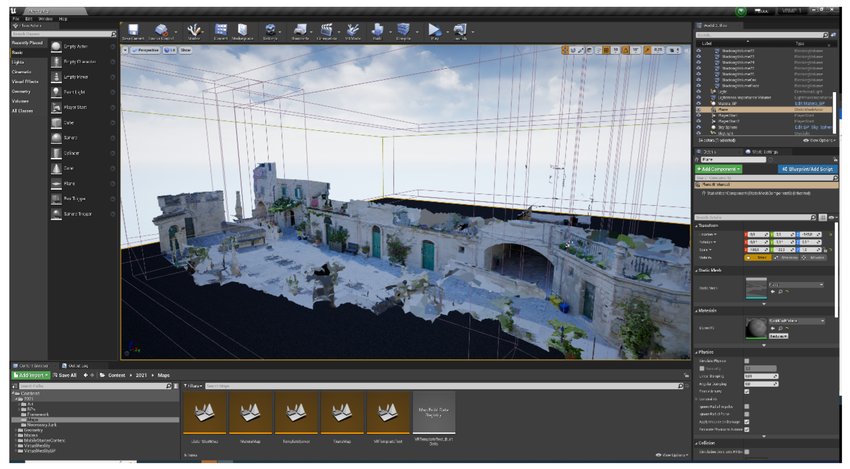Open the Perspective viewport dropdown

pos(145,48)
